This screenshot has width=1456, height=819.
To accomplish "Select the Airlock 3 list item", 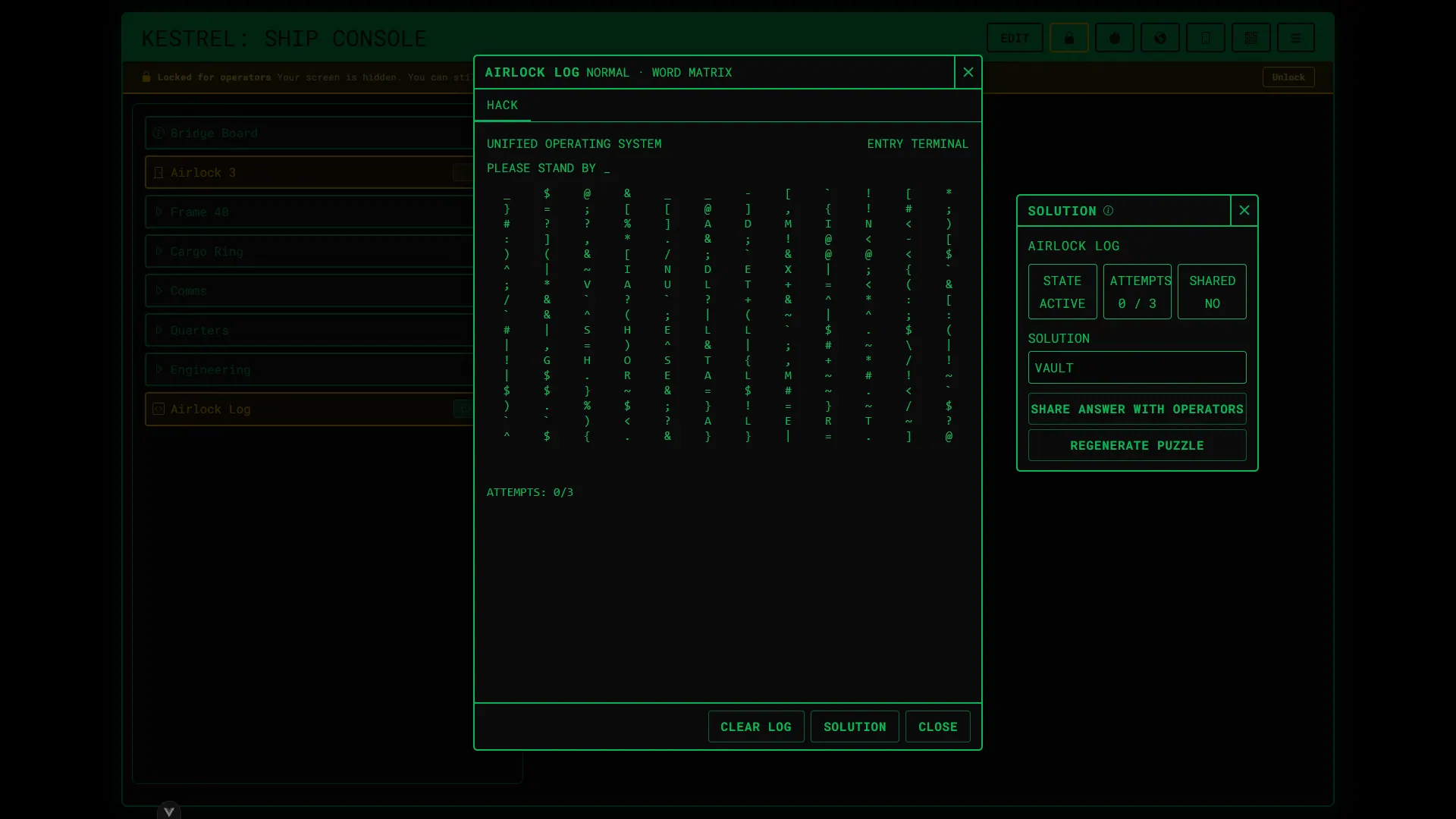I will (309, 172).
